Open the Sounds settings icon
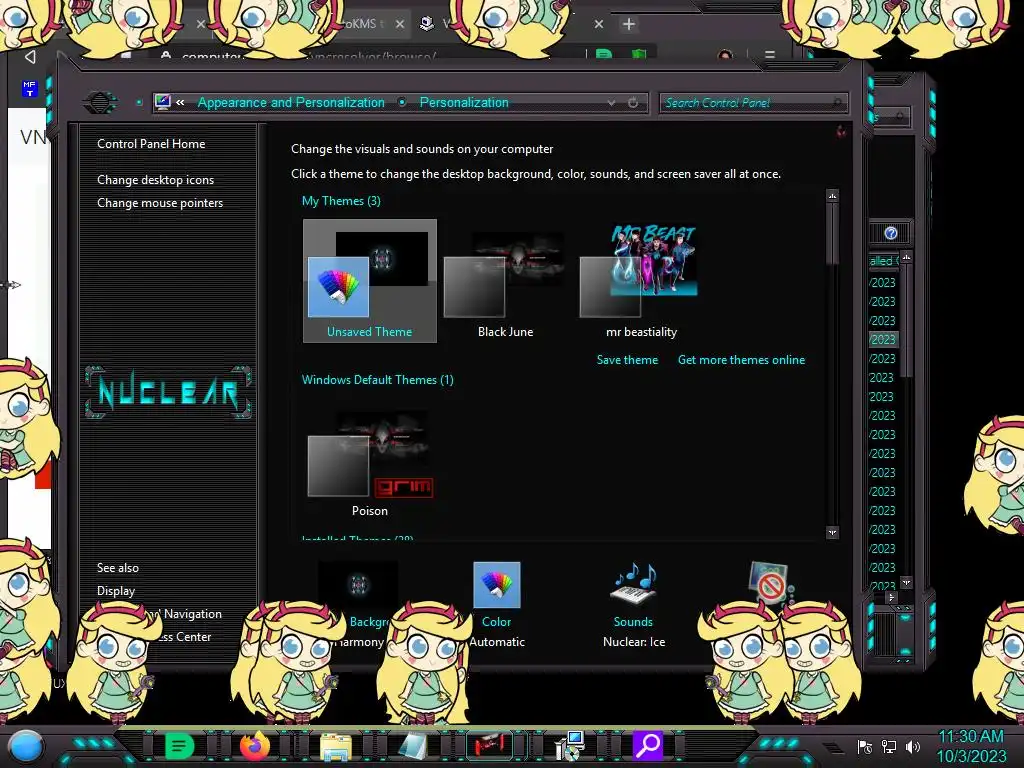Screen dimensions: 1024x768 pos(633,584)
